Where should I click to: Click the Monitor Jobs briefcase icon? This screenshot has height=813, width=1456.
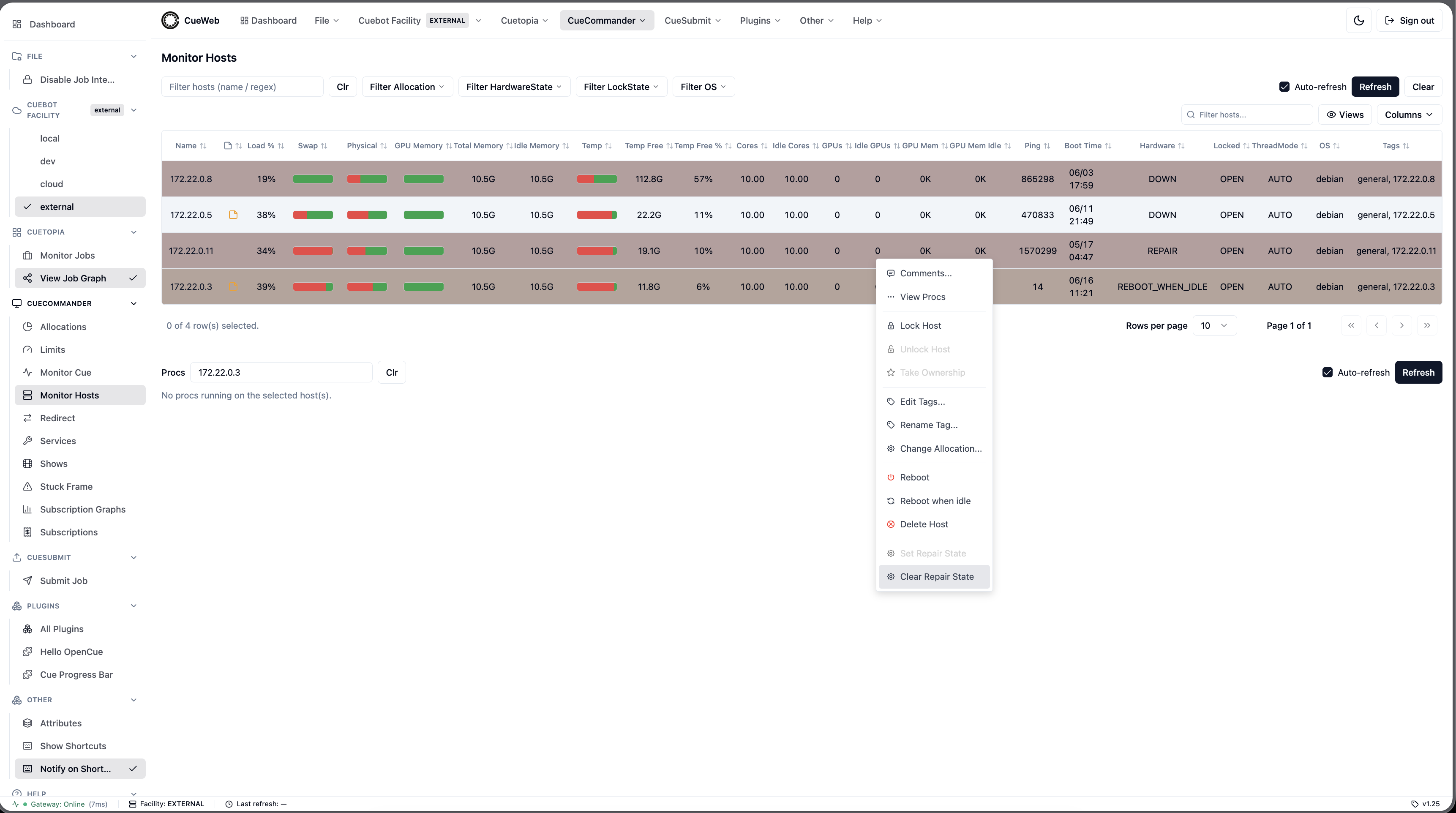(x=27, y=256)
